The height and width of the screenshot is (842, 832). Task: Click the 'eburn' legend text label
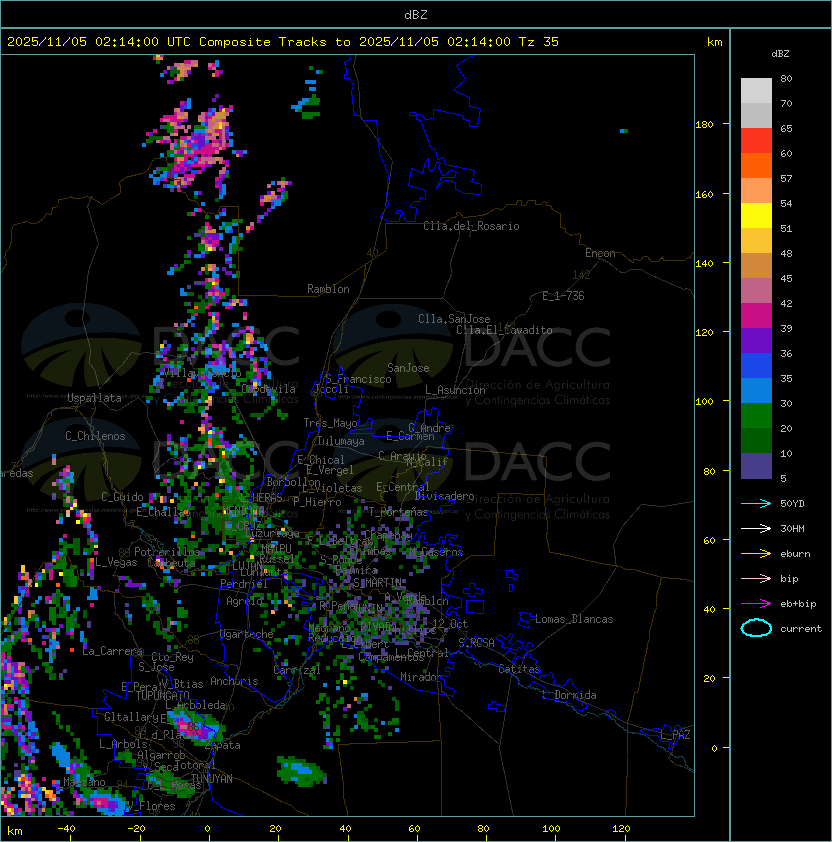795,554
